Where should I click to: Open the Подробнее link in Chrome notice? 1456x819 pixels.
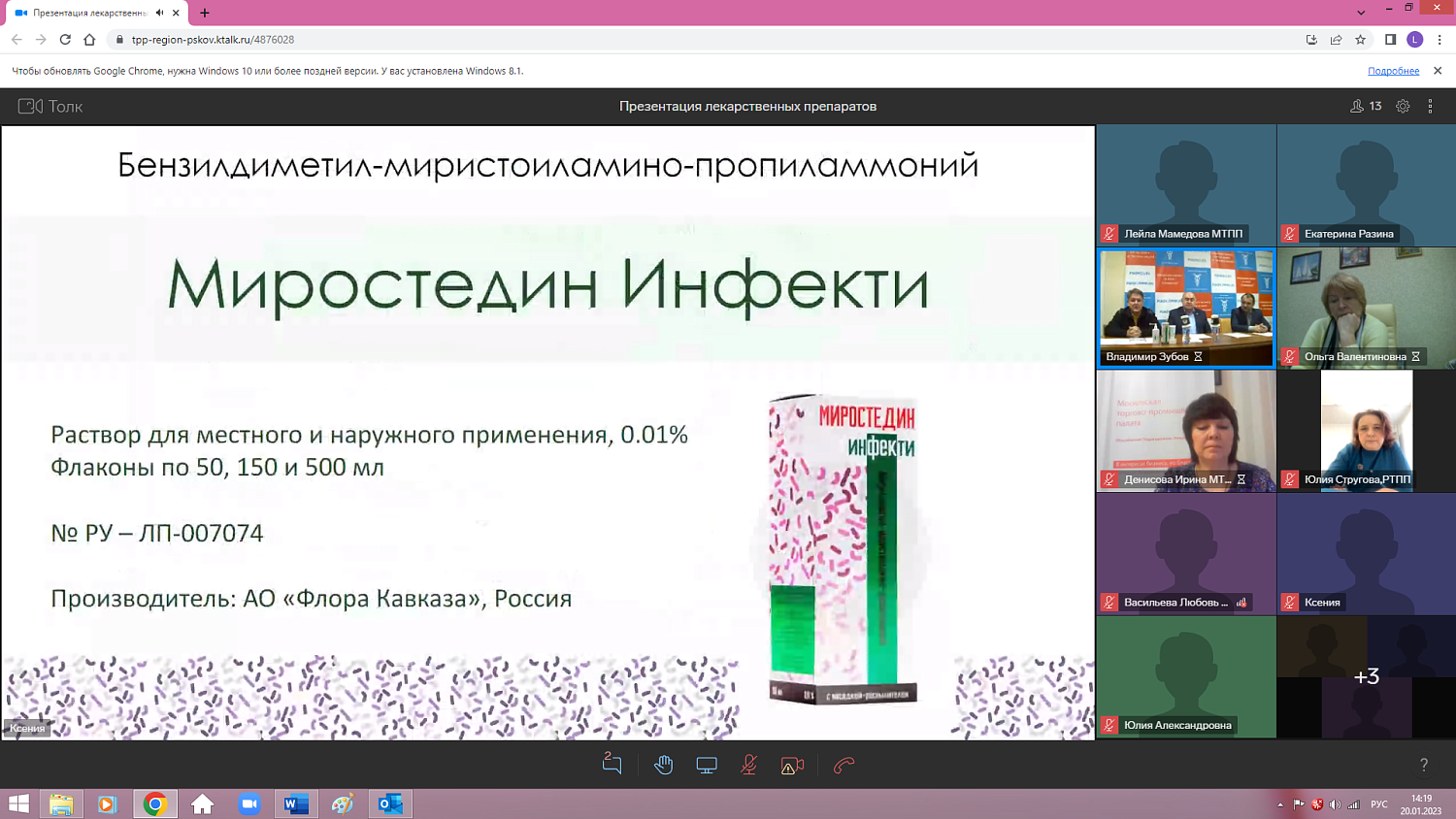click(x=1393, y=71)
